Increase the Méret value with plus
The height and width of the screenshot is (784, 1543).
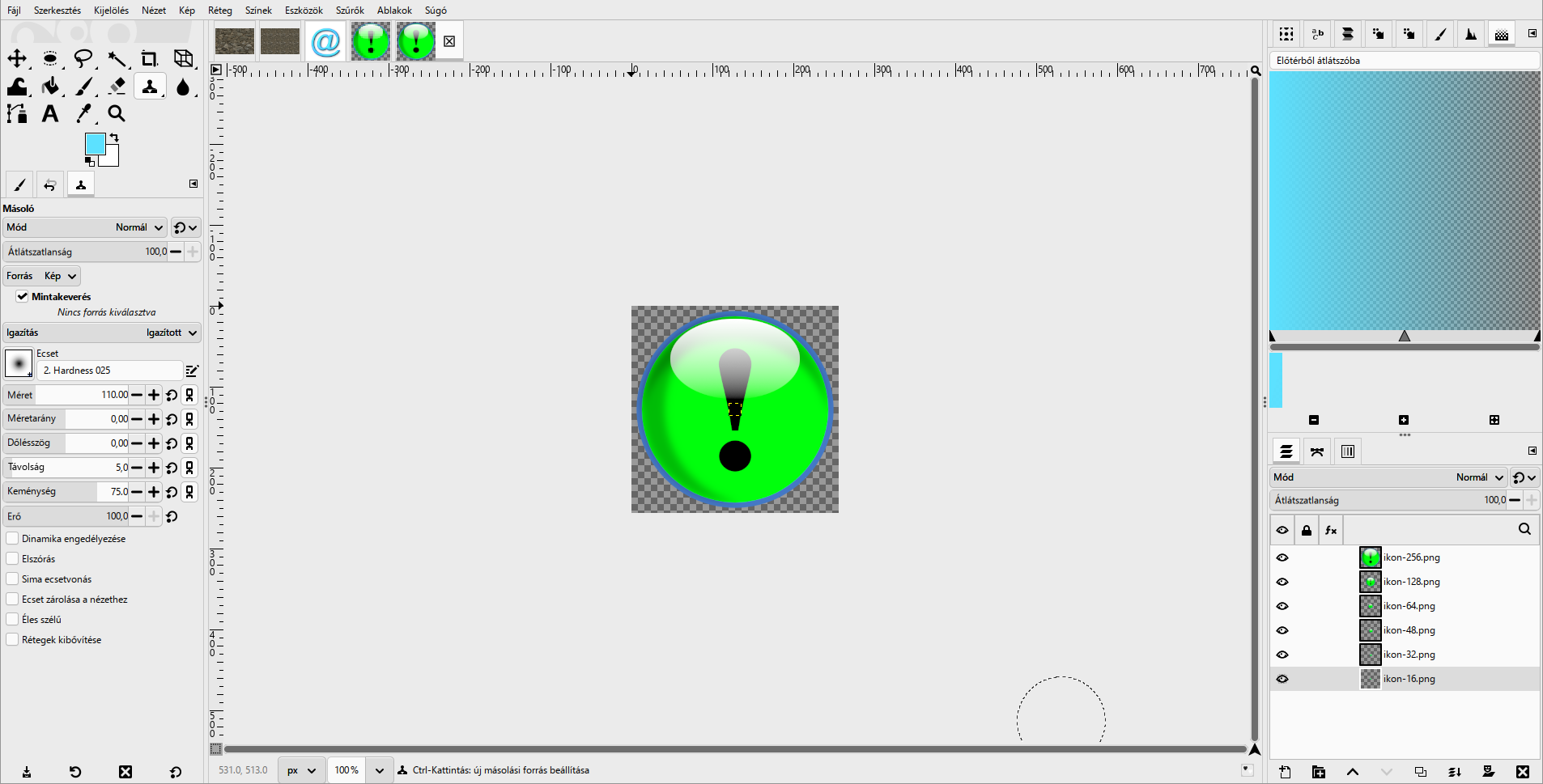click(x=154, y=395)
